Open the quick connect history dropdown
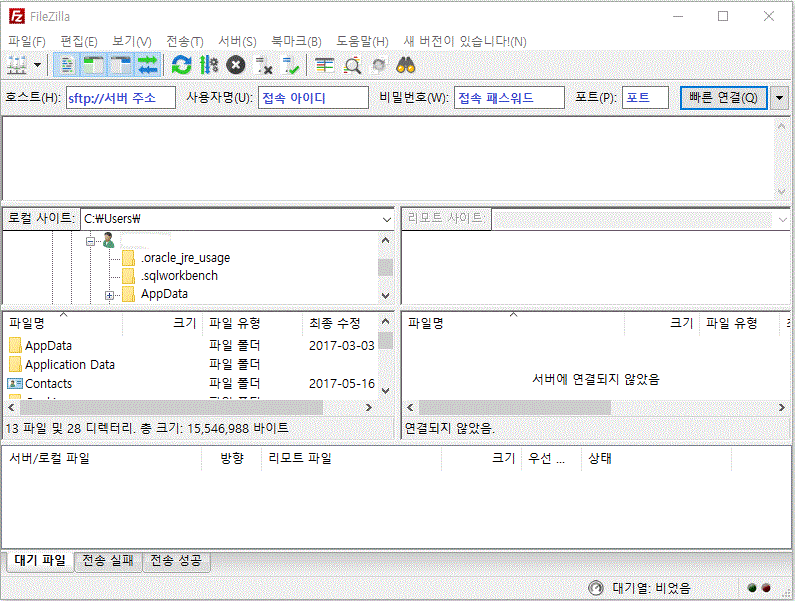 [x=779, y=98]
